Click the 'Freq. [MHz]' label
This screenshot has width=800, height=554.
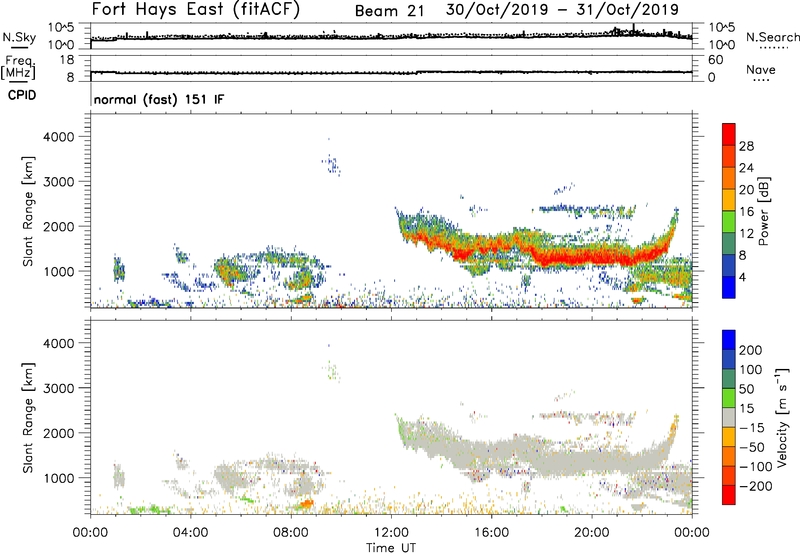(18, 67)
